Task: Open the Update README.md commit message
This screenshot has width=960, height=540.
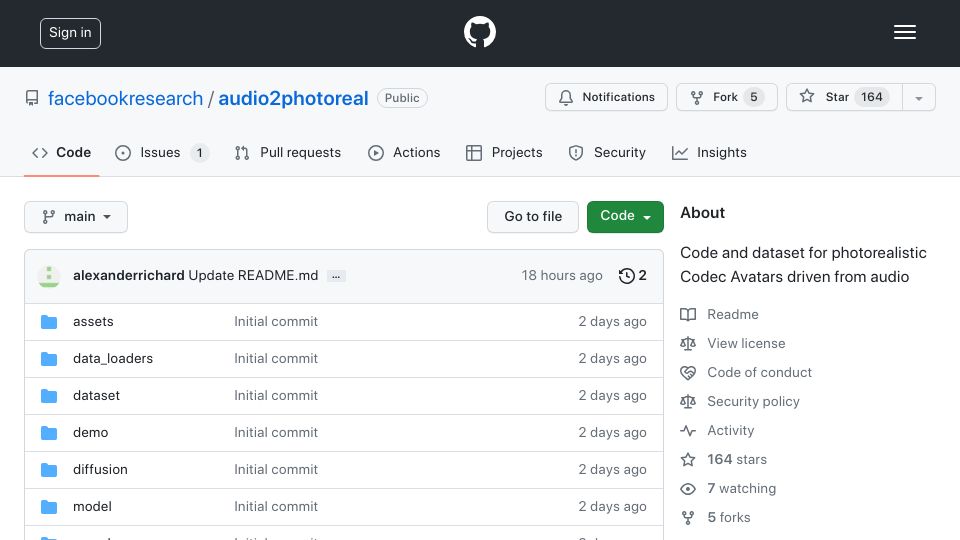Action: point(253,276)
